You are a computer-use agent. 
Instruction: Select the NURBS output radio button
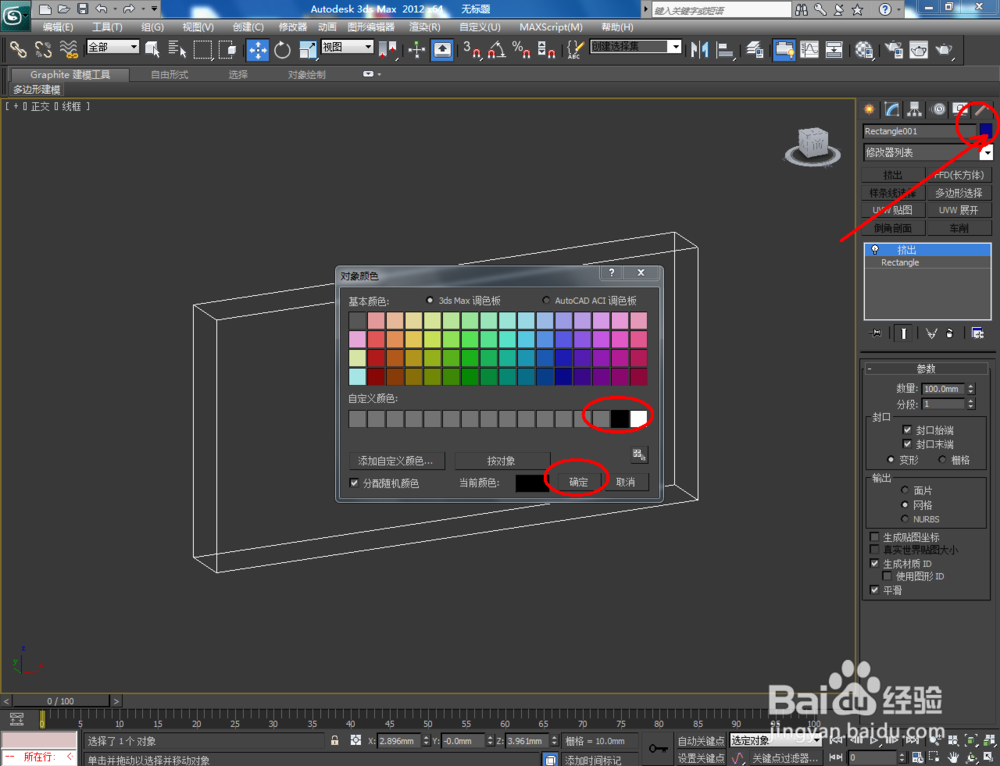(x=904, y=519)
